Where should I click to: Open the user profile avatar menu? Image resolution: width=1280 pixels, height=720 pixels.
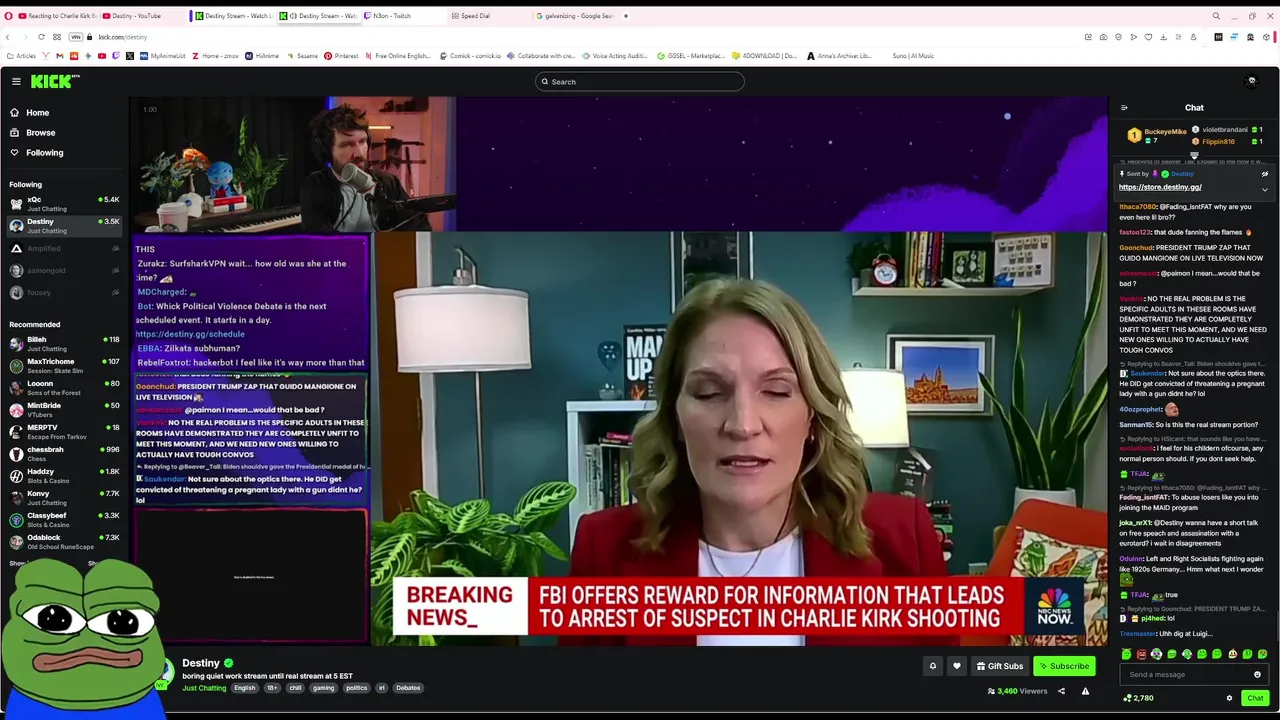point(1251,81)
